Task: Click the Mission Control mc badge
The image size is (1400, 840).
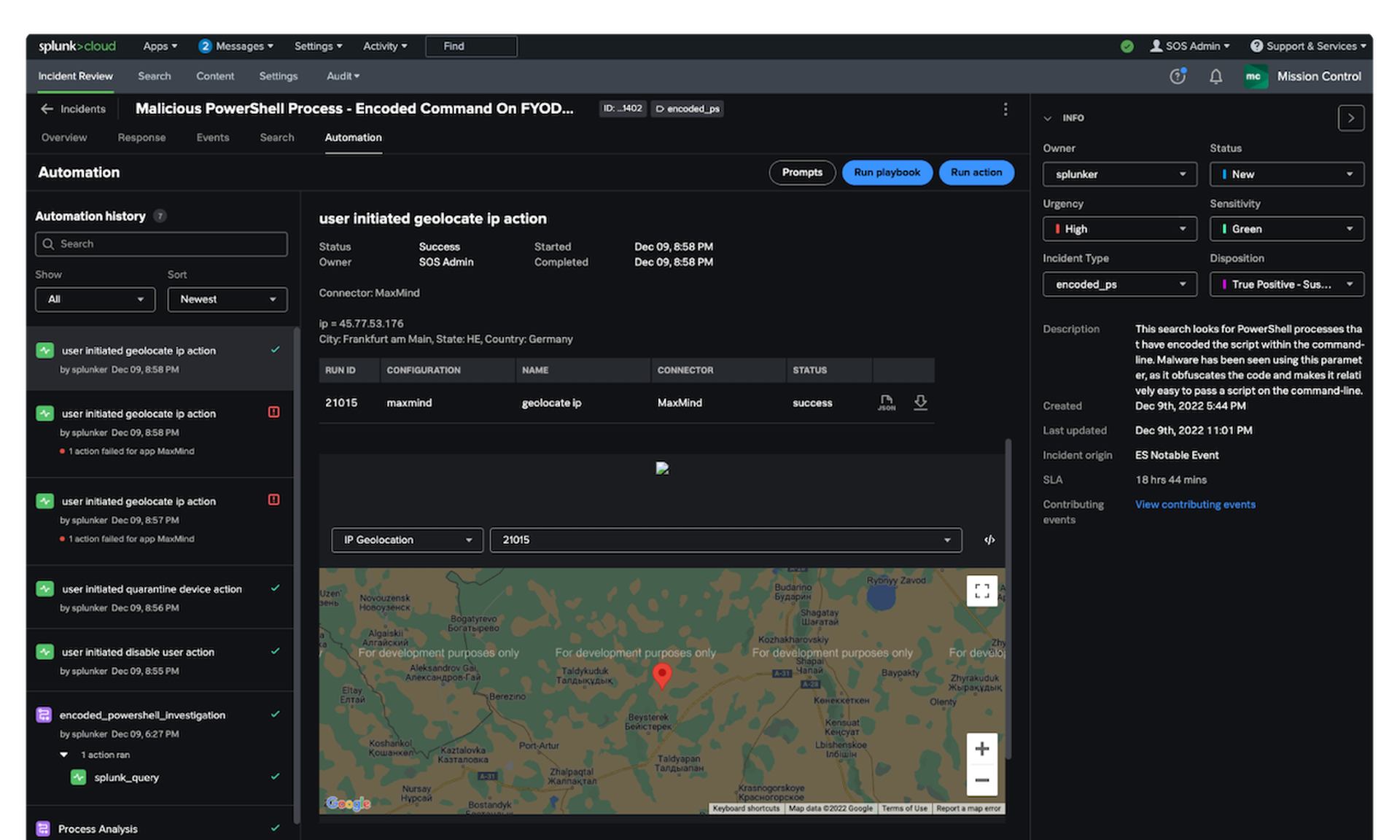Action: [x=1254, y=76]
